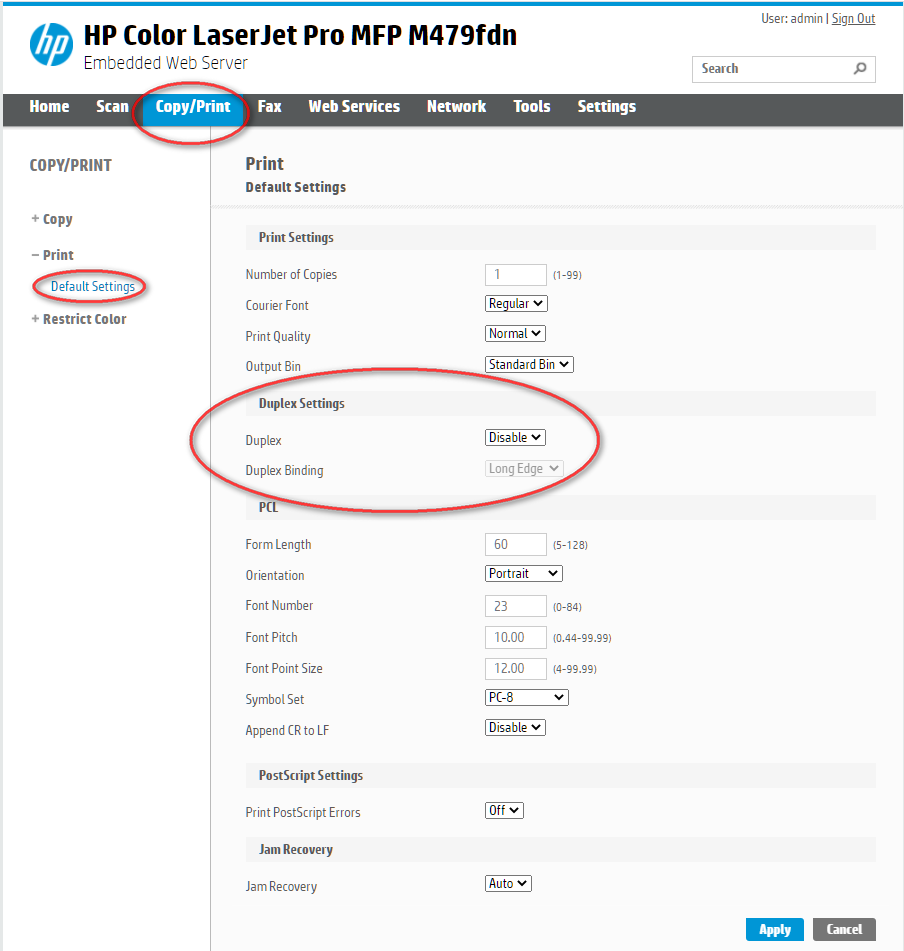
Task: Open the Append CR to LF dropdown
Action: (514, 727)
